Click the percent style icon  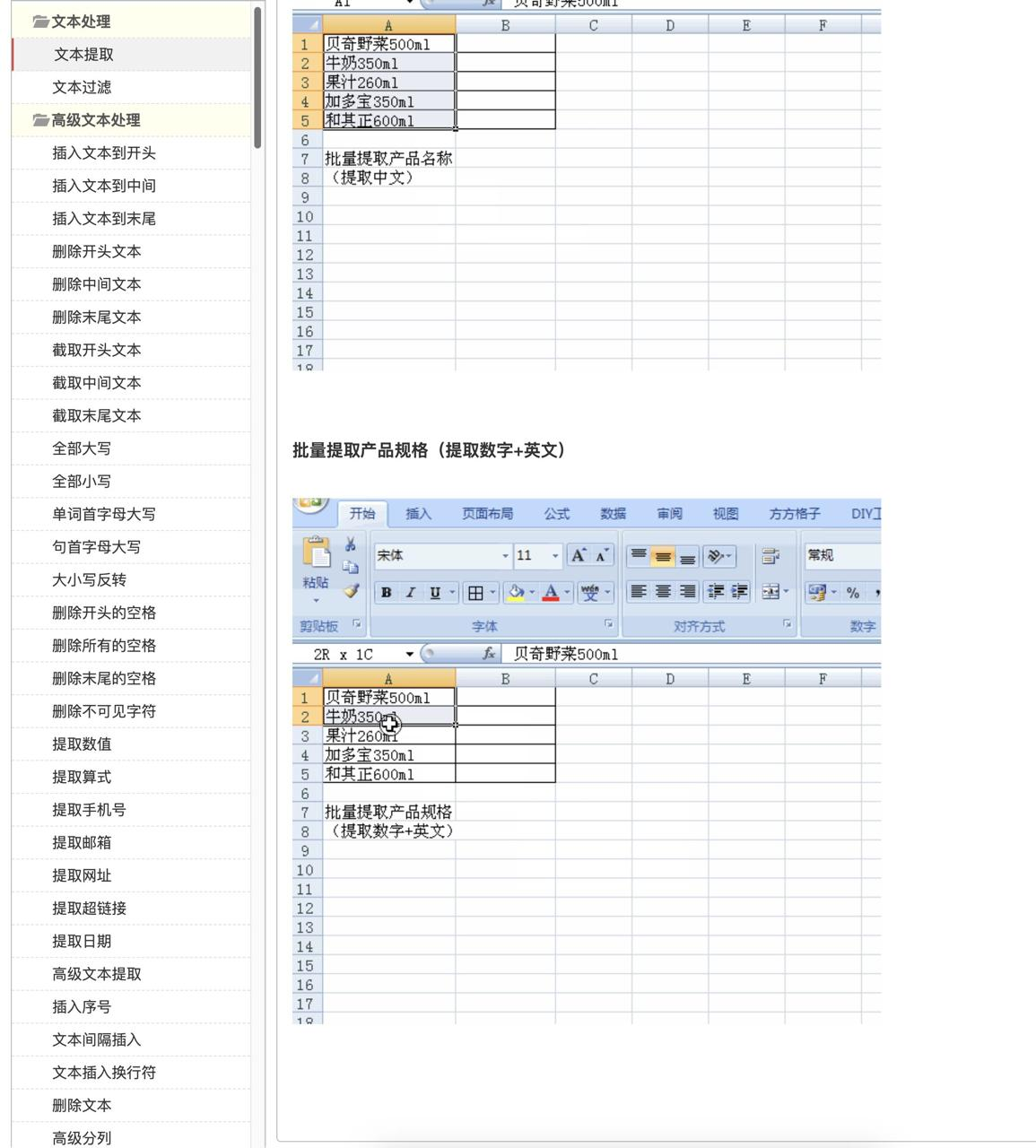tap(852, 592)
